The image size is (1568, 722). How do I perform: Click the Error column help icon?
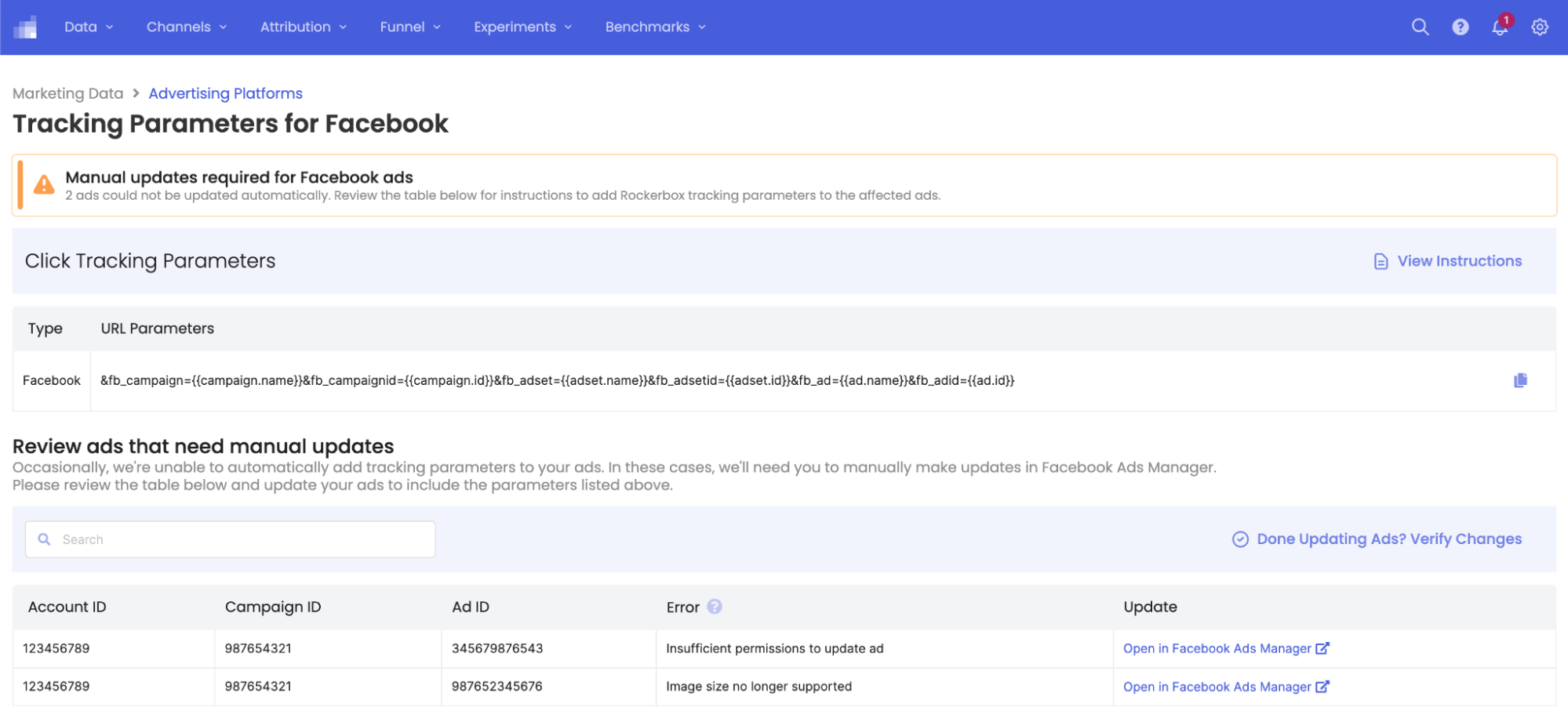tap(714, 607)
